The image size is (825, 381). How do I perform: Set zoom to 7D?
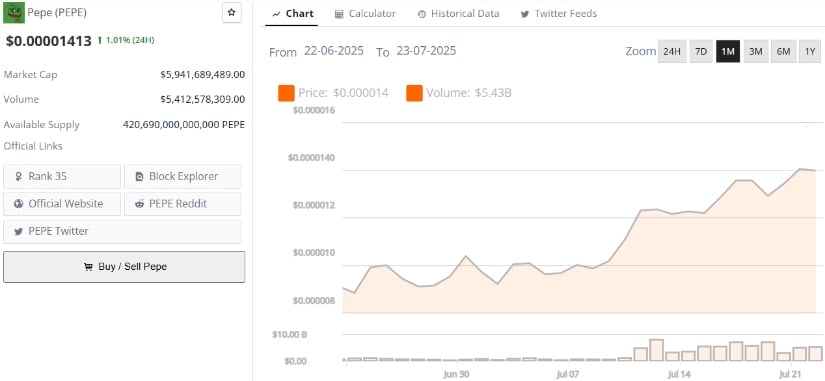[x=701, y=52]
